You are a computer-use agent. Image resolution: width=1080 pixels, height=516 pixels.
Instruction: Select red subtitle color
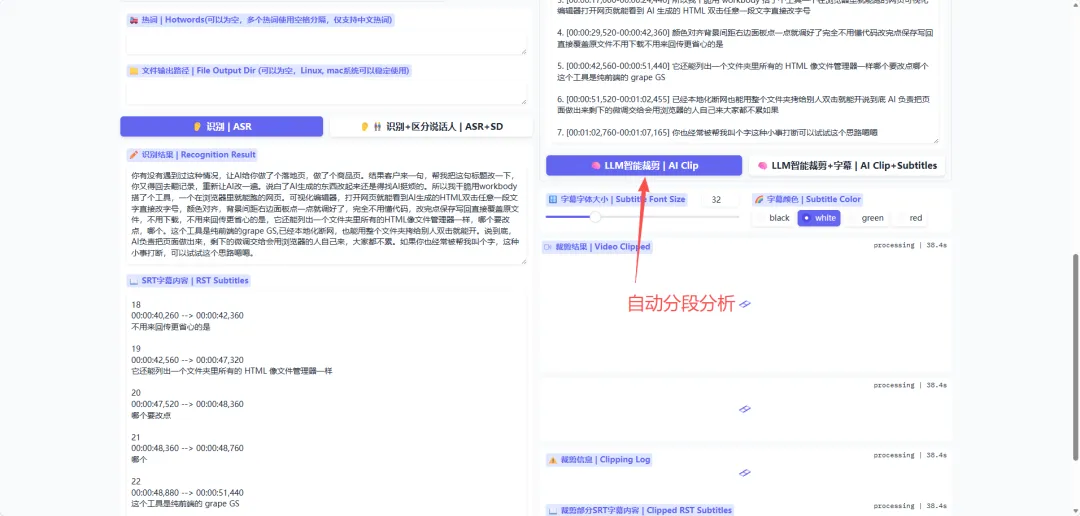(909, 218)
